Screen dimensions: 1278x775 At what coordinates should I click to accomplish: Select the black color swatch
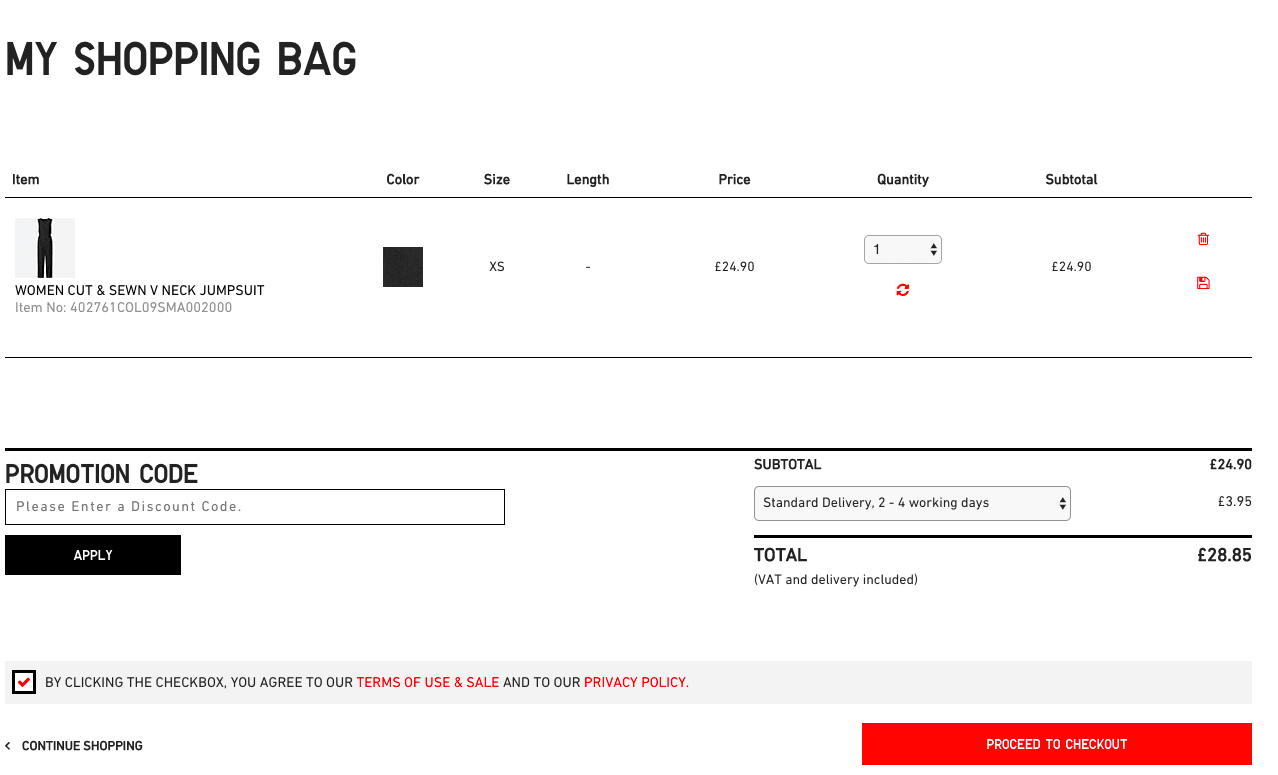403,267
